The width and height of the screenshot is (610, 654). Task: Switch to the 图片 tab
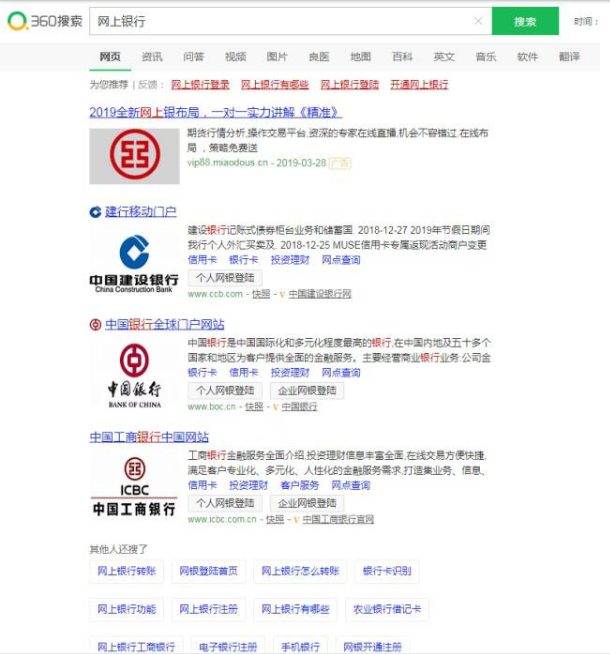[277, 57]
